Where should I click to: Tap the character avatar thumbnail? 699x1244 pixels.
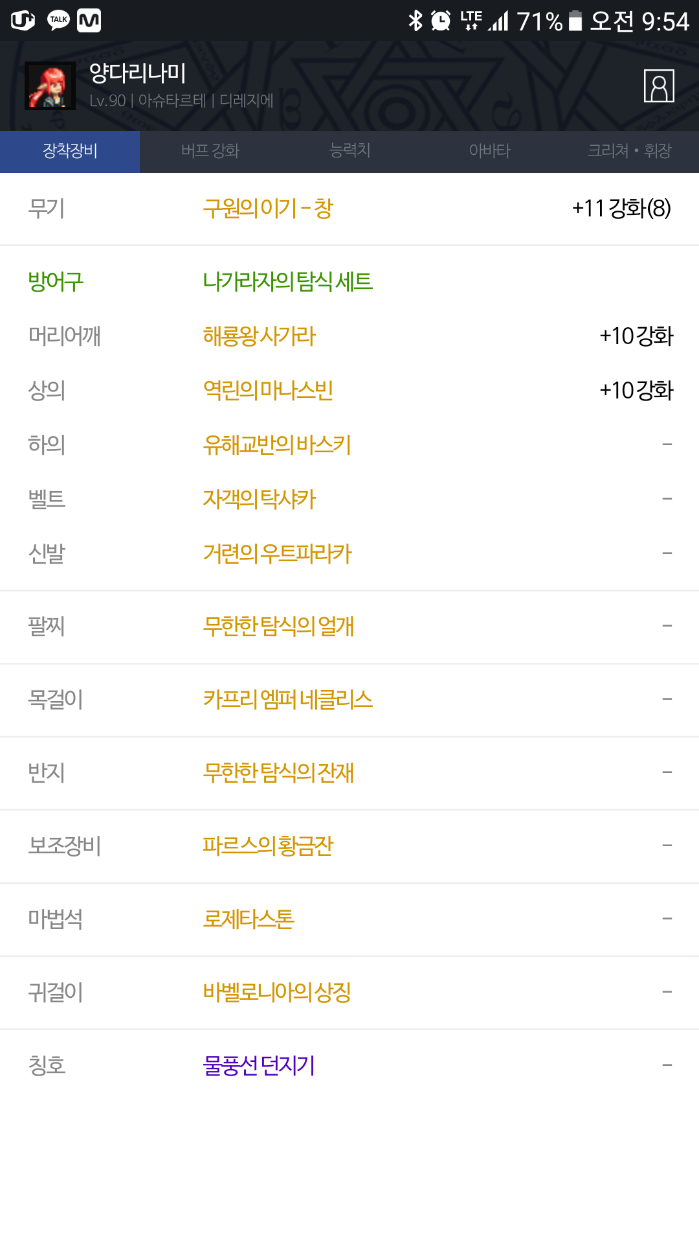point(50,87)
